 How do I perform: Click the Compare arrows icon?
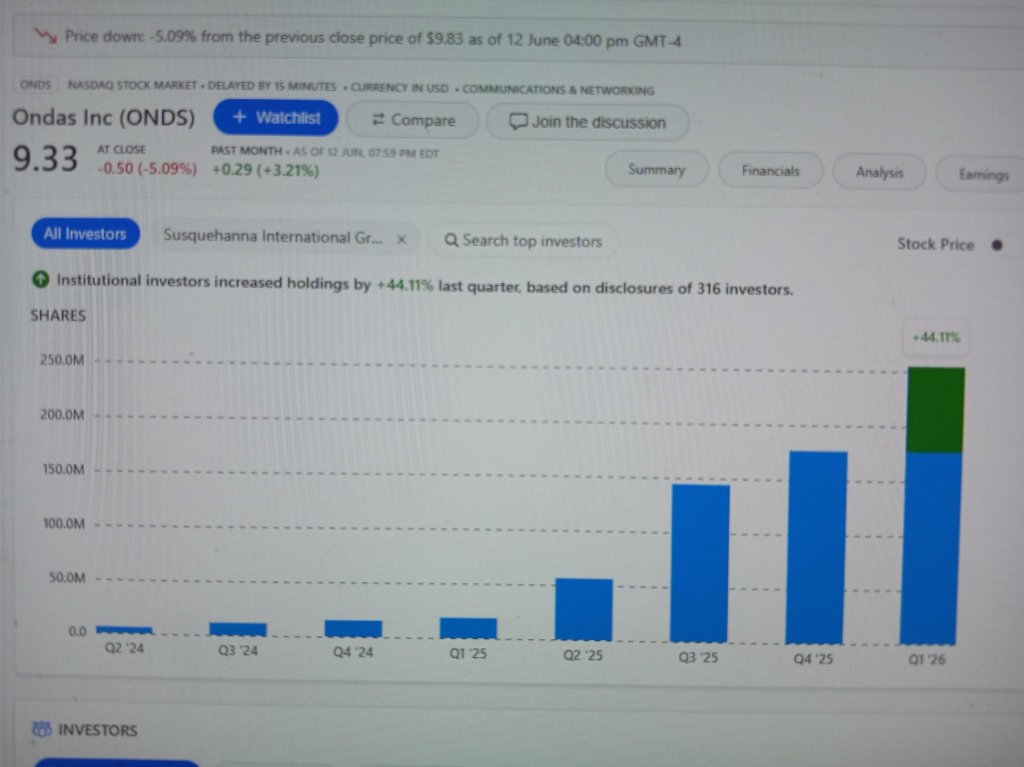[378, 120]
